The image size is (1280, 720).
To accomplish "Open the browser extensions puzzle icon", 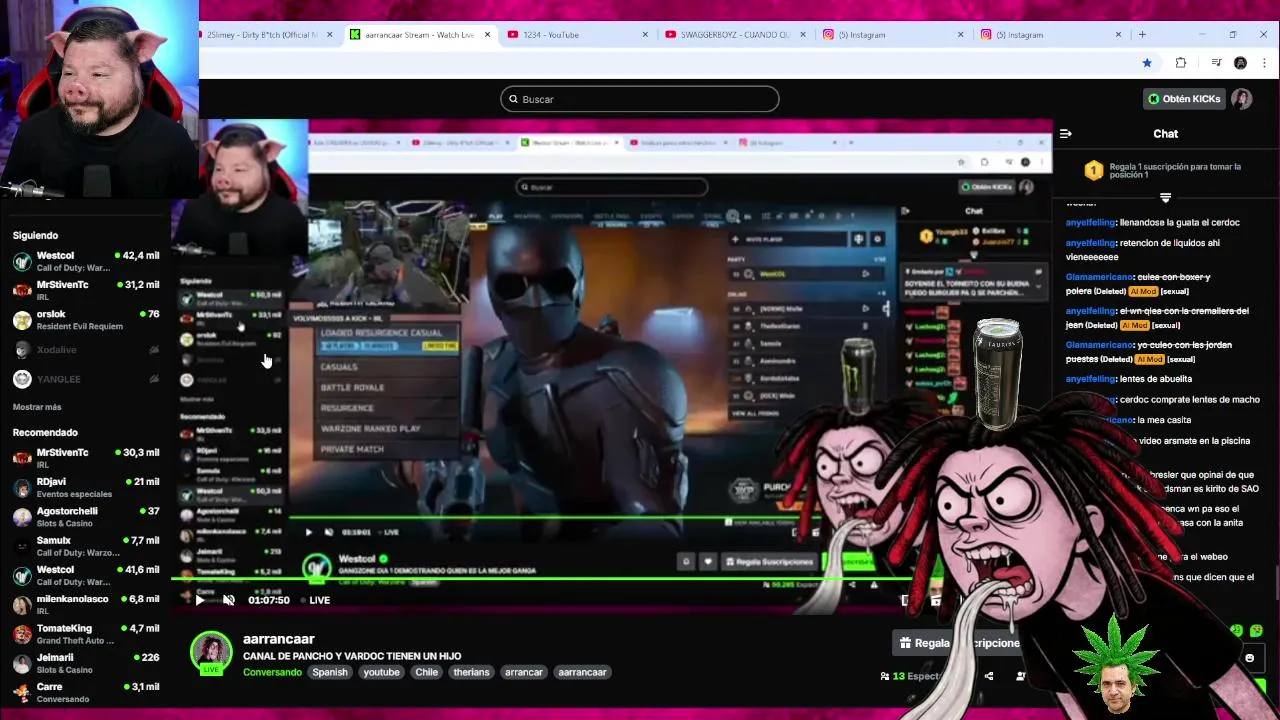I will pyautogui.click(x=1181, y=62).
